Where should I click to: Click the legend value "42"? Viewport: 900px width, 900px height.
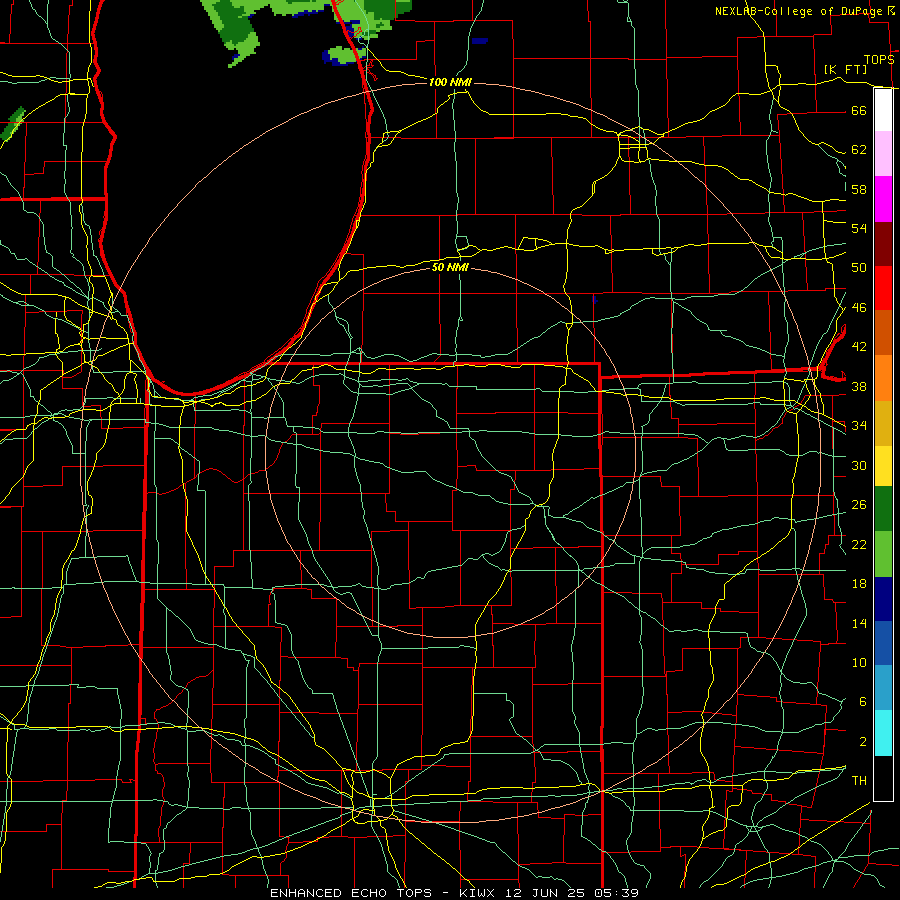tap(859, 347)
